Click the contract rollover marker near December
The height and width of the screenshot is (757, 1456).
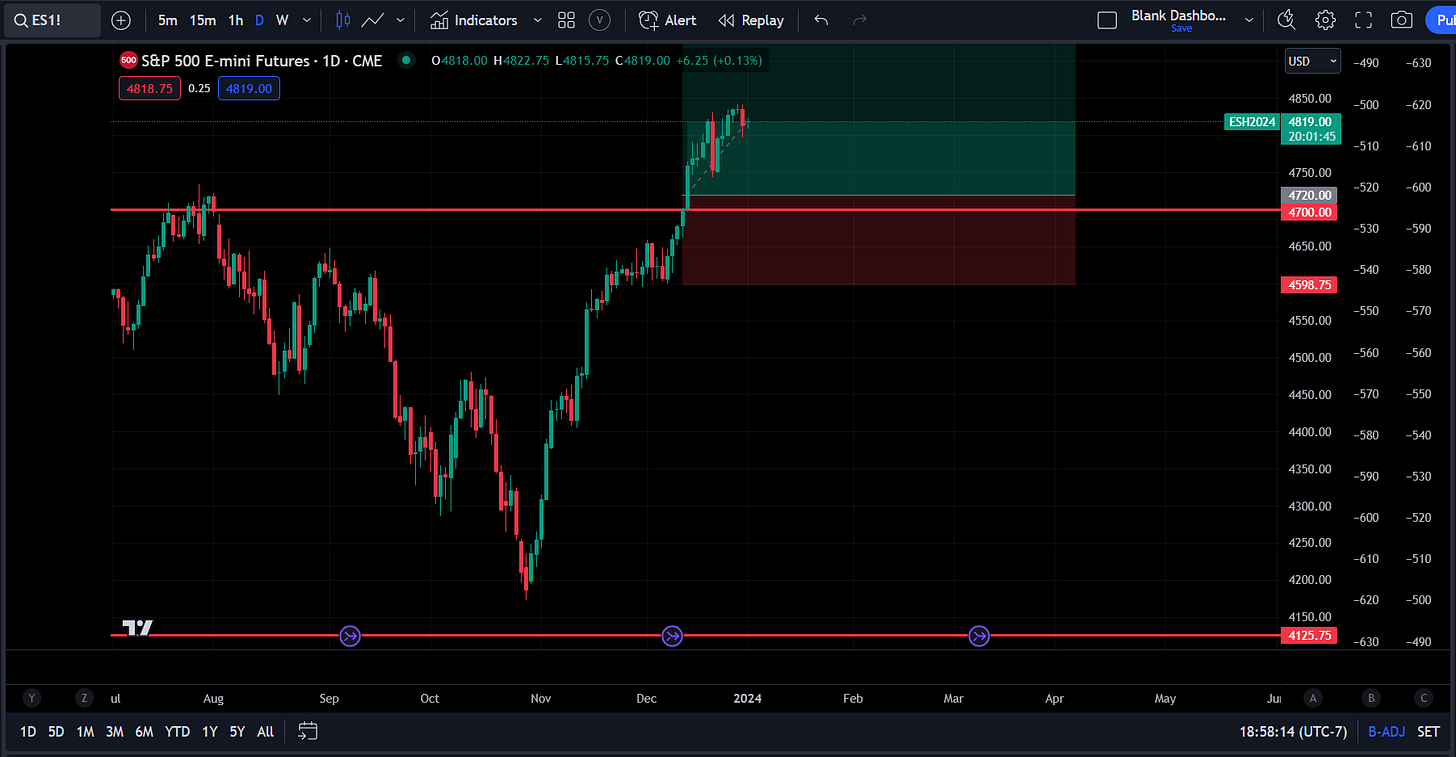coord(672,635)
